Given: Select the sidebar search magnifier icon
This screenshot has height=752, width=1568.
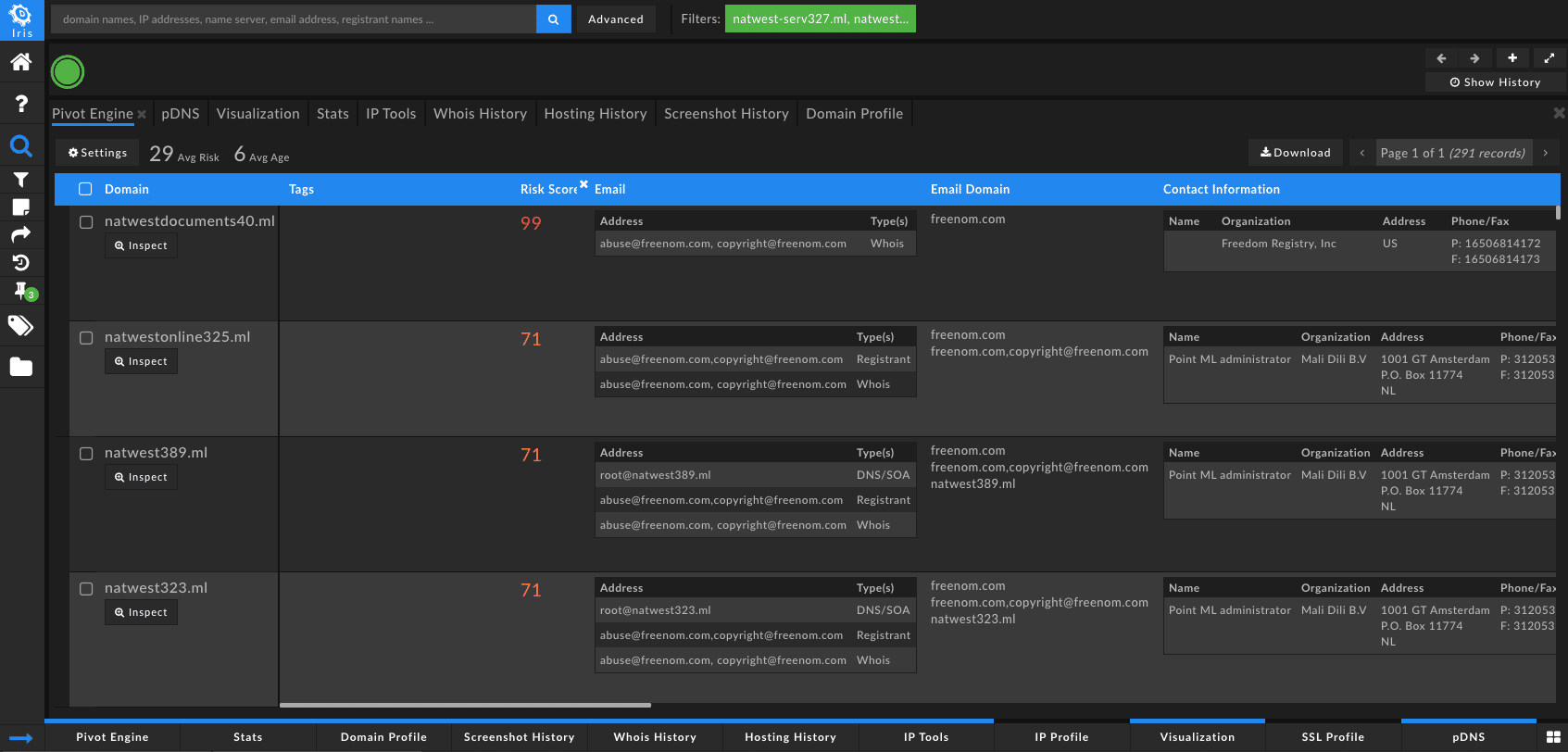Looking at the screenshot, I should [21, 145].
